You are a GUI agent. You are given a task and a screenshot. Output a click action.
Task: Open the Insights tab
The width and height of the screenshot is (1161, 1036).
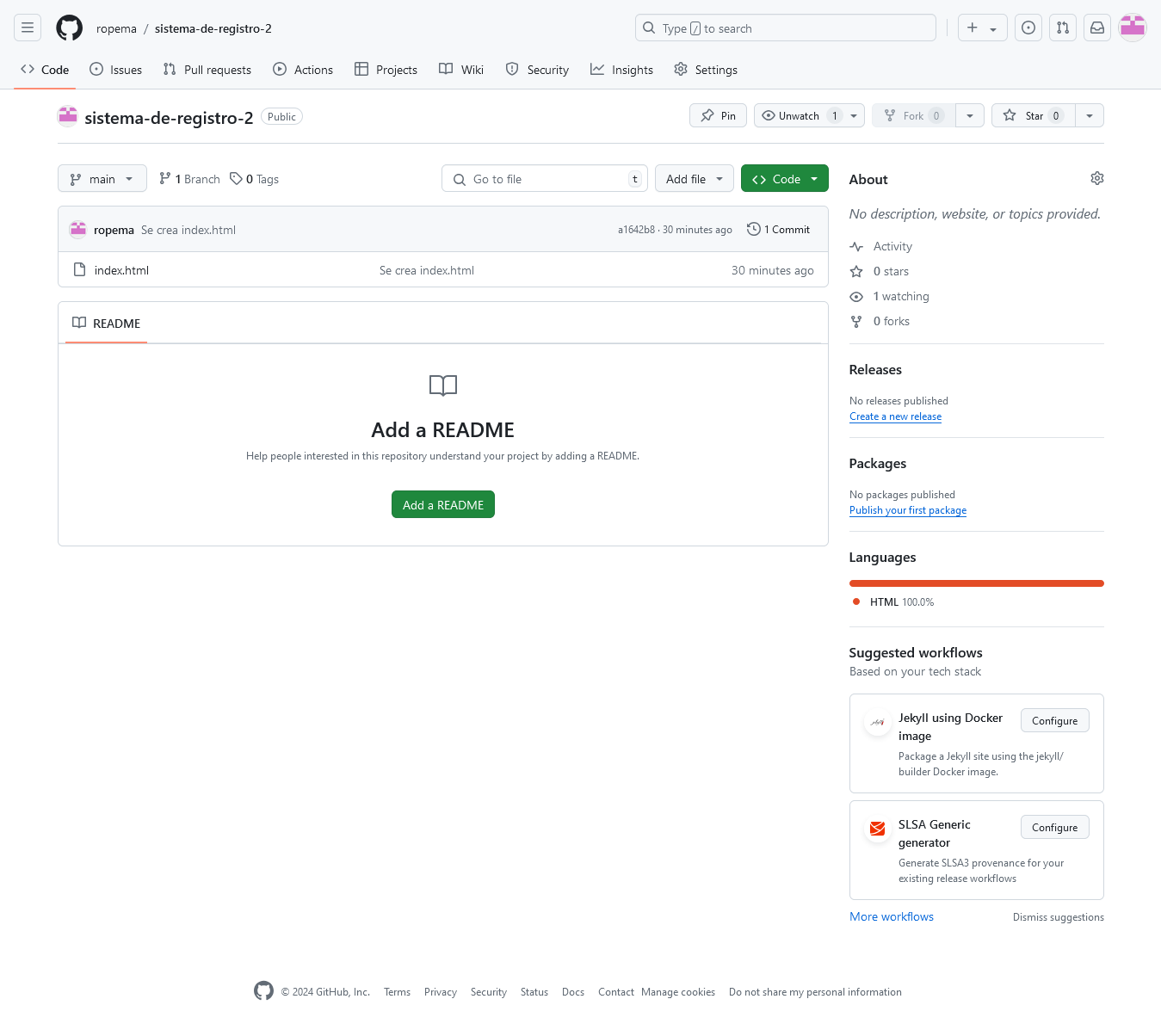[621, 70]
